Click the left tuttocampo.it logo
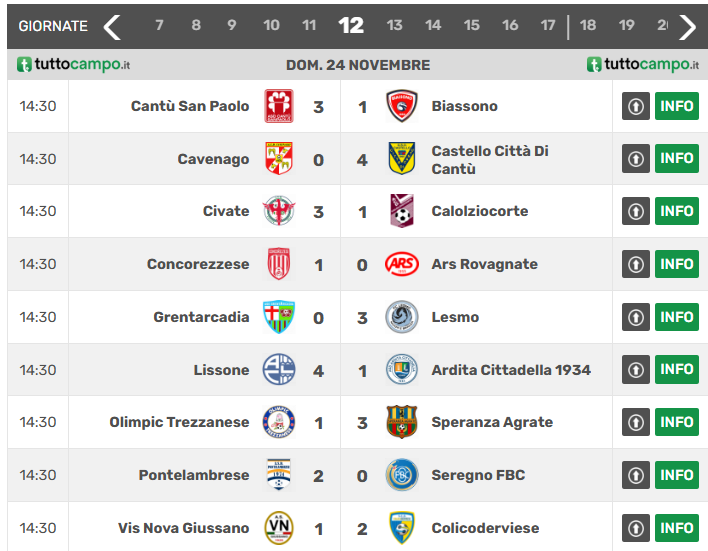Screen dimensions: 708x551 click(x=74, y=65)
